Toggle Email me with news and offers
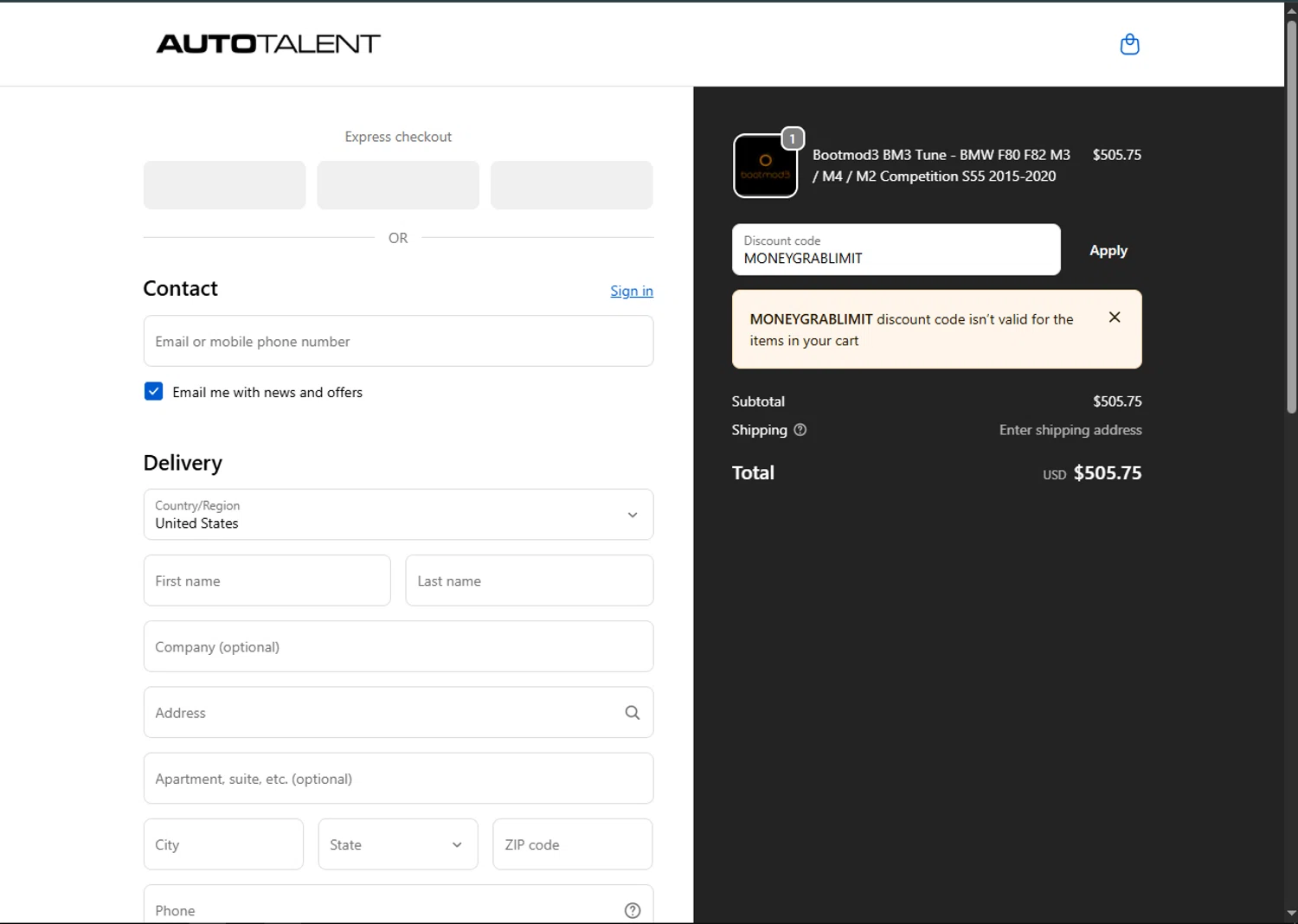This screenshot has height=924, width=1298. pos(153,392)
